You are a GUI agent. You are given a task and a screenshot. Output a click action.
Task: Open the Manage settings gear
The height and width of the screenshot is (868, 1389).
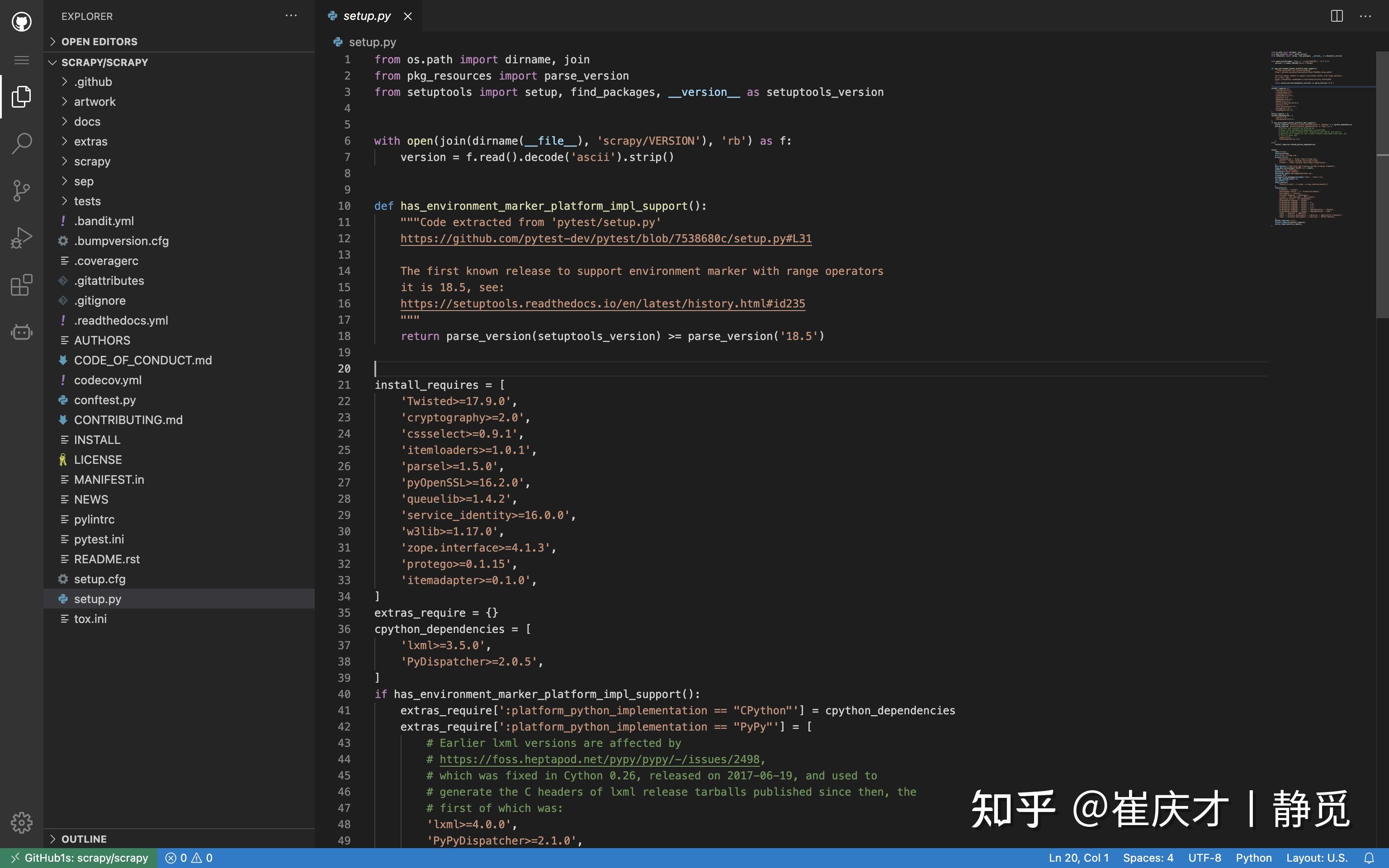click(x=21, y=823)
